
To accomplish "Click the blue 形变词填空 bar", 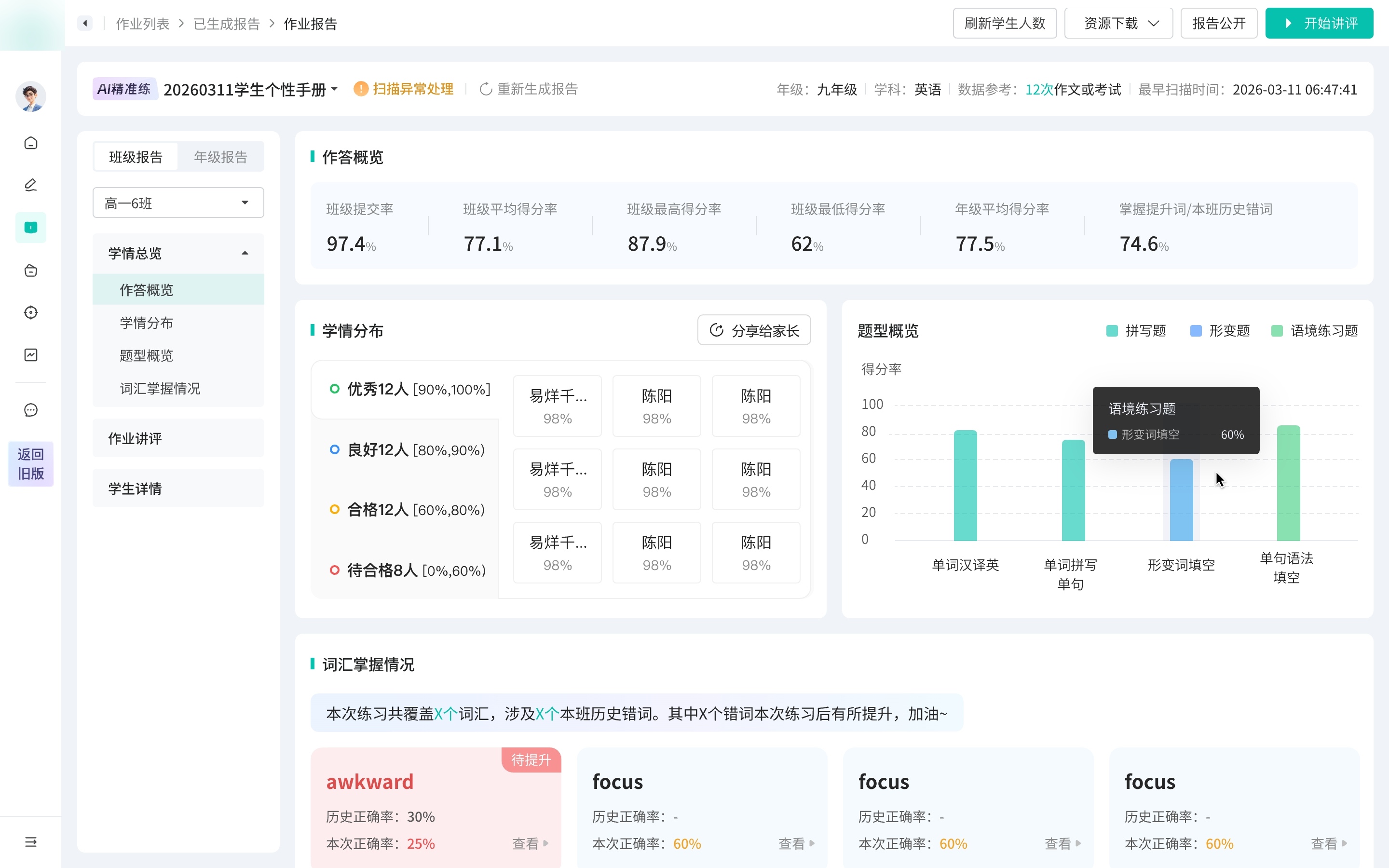I will tap(1181, 500).
